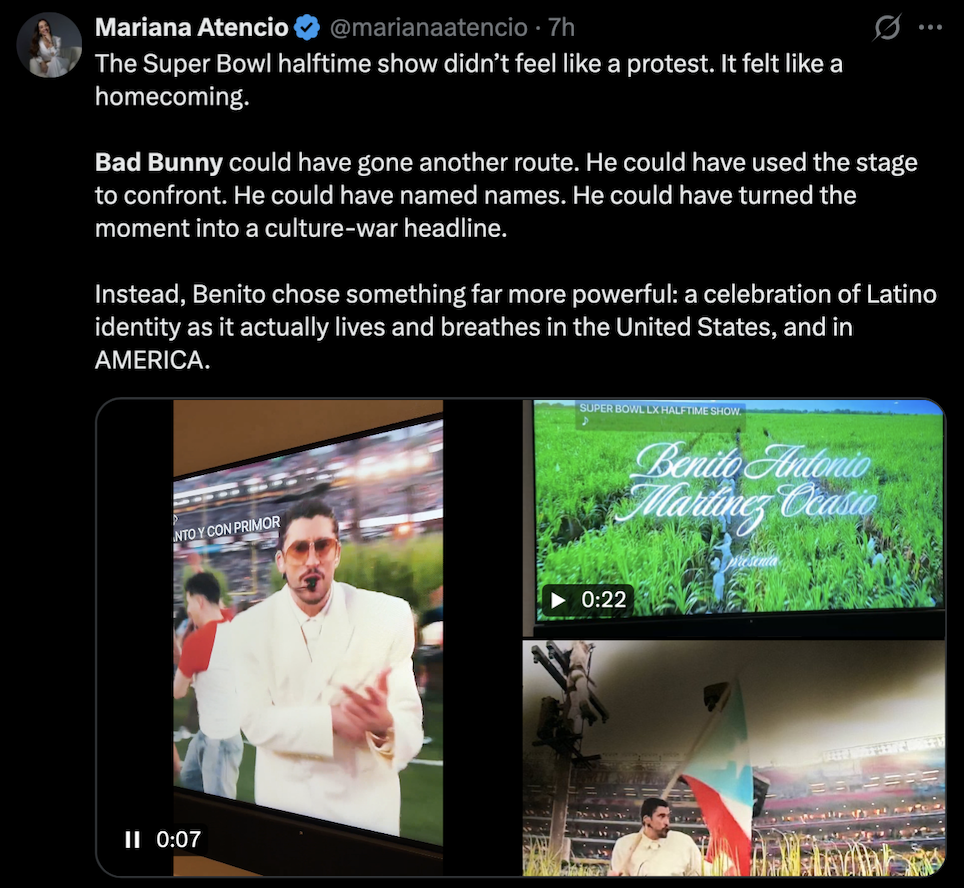The width and height of the screenshot is (964, 888).
Task: Open the tweet's more options ellipsis
Action: [x=930, y=27]
